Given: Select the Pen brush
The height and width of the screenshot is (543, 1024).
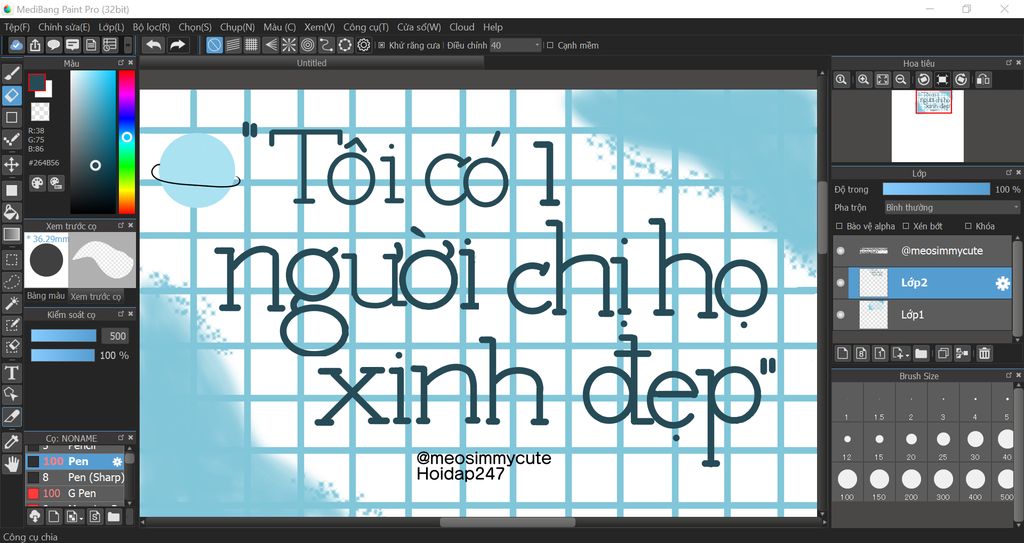Looking at the screenshot, I should [74, 461].
